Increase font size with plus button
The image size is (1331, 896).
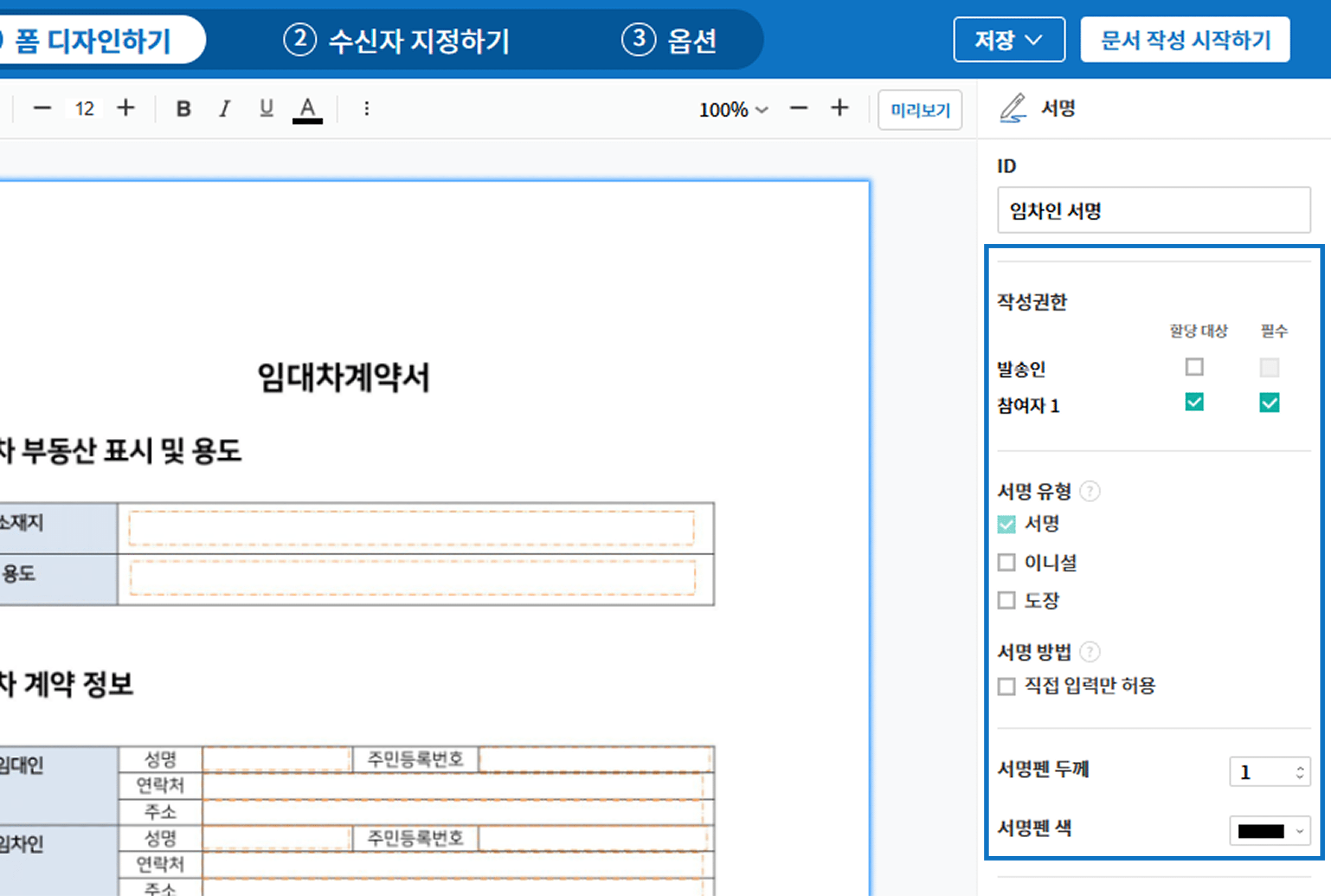coord(126,108)
